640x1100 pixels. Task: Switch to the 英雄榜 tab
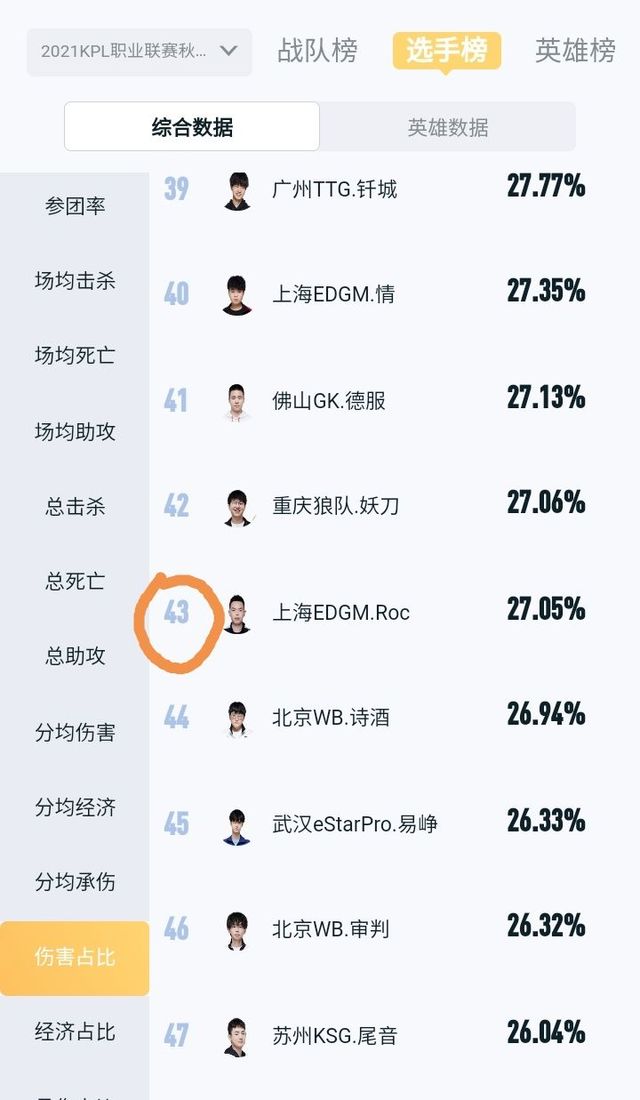[575, 51]
